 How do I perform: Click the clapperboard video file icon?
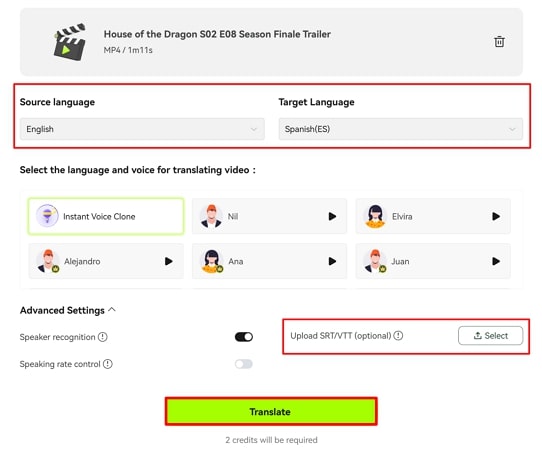69,42
